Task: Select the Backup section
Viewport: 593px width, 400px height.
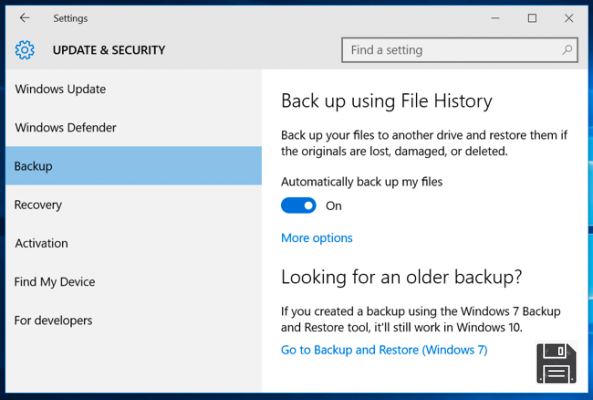Action: (x=134, y=166)
